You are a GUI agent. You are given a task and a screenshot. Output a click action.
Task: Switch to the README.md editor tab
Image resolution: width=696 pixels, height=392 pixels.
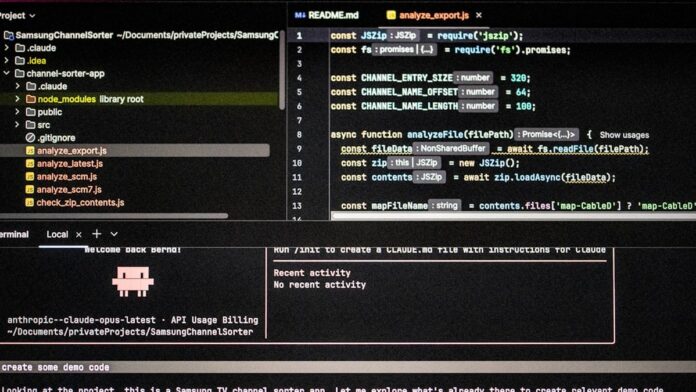coord(333,15)
